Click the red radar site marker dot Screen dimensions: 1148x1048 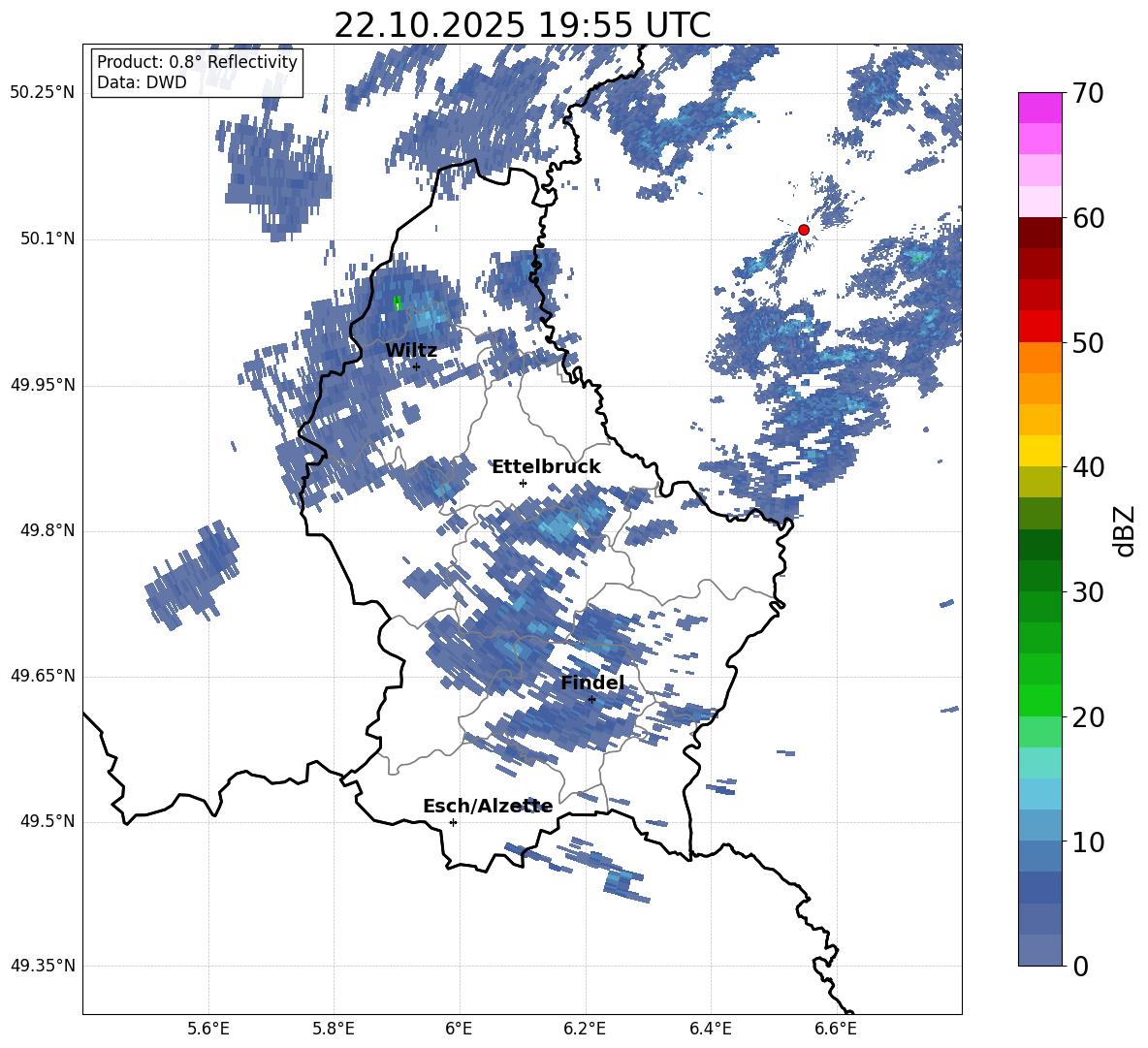(803, 230)
